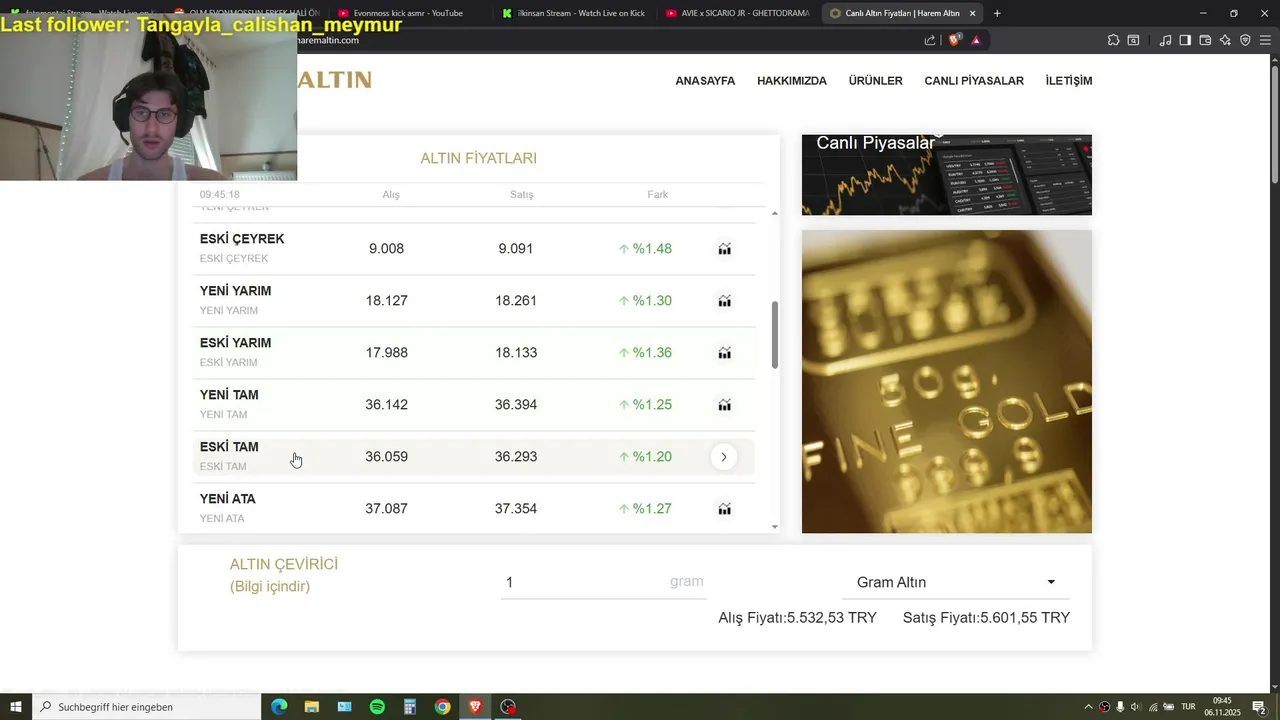Click the share page icon in address bar
This screenshot has width=1280, height=720.
click(930, 40)
